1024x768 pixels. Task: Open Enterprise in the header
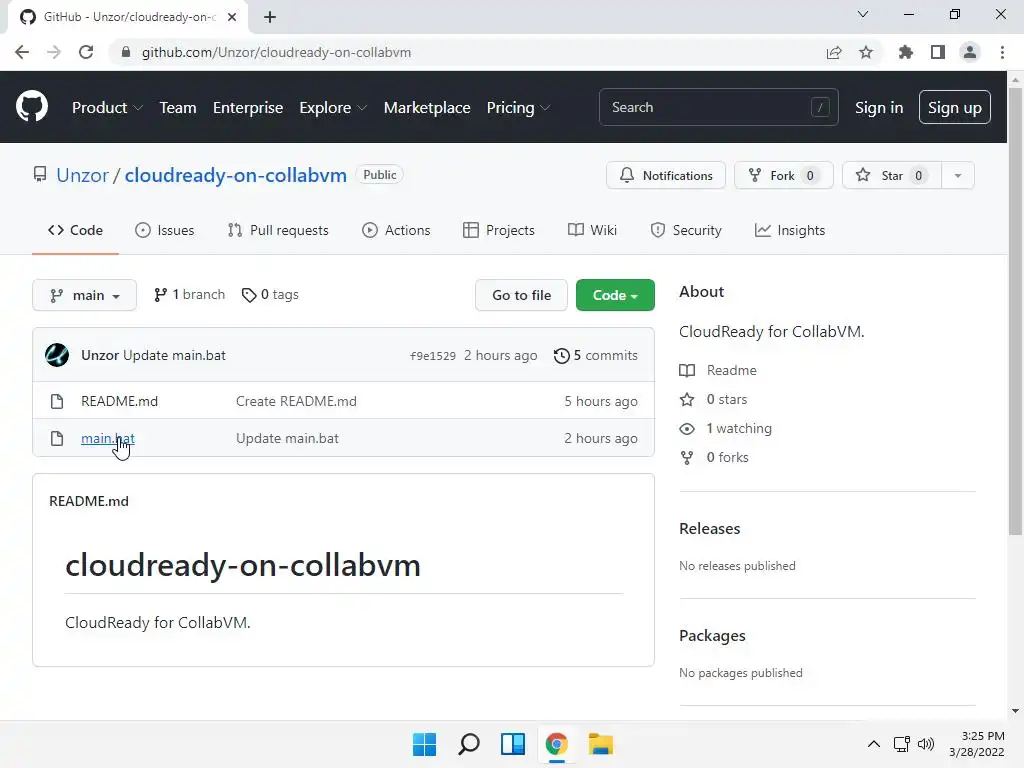[x=248, y=108]
